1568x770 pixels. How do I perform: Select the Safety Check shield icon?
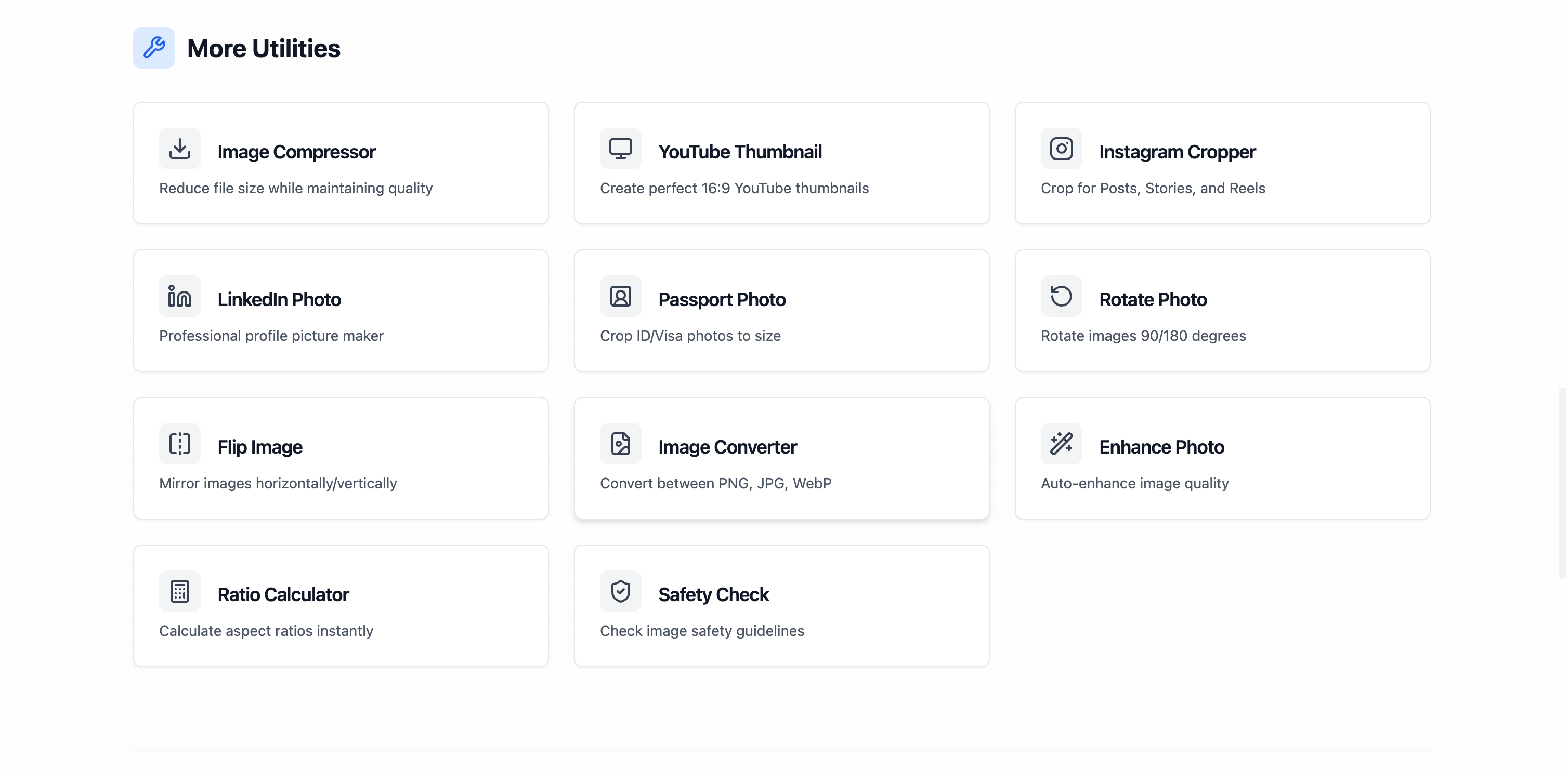(620, 591)
